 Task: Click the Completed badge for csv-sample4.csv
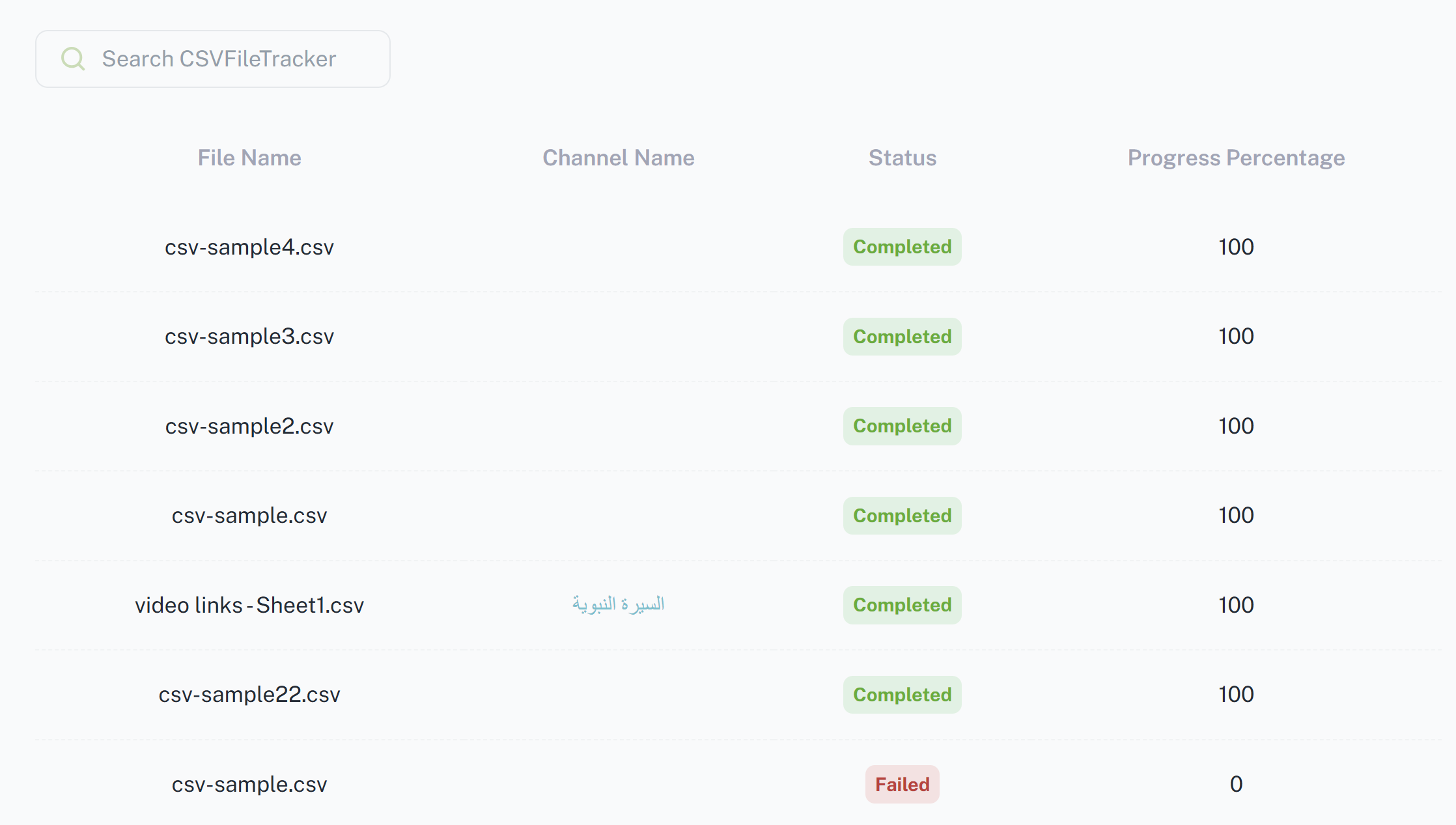[x=902, y=247]
